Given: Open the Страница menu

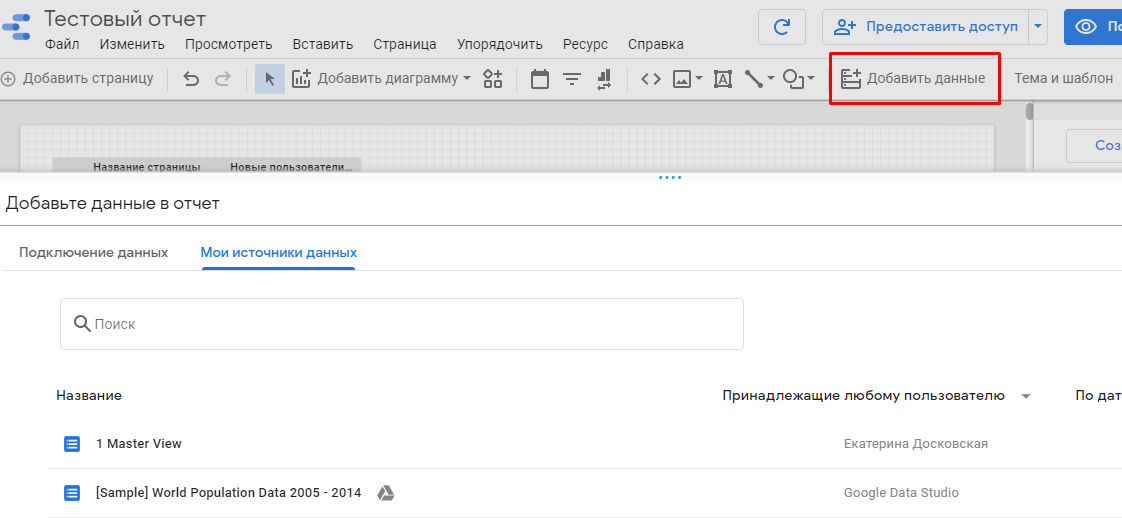Looking at the screenshot, I should point(405,44).
